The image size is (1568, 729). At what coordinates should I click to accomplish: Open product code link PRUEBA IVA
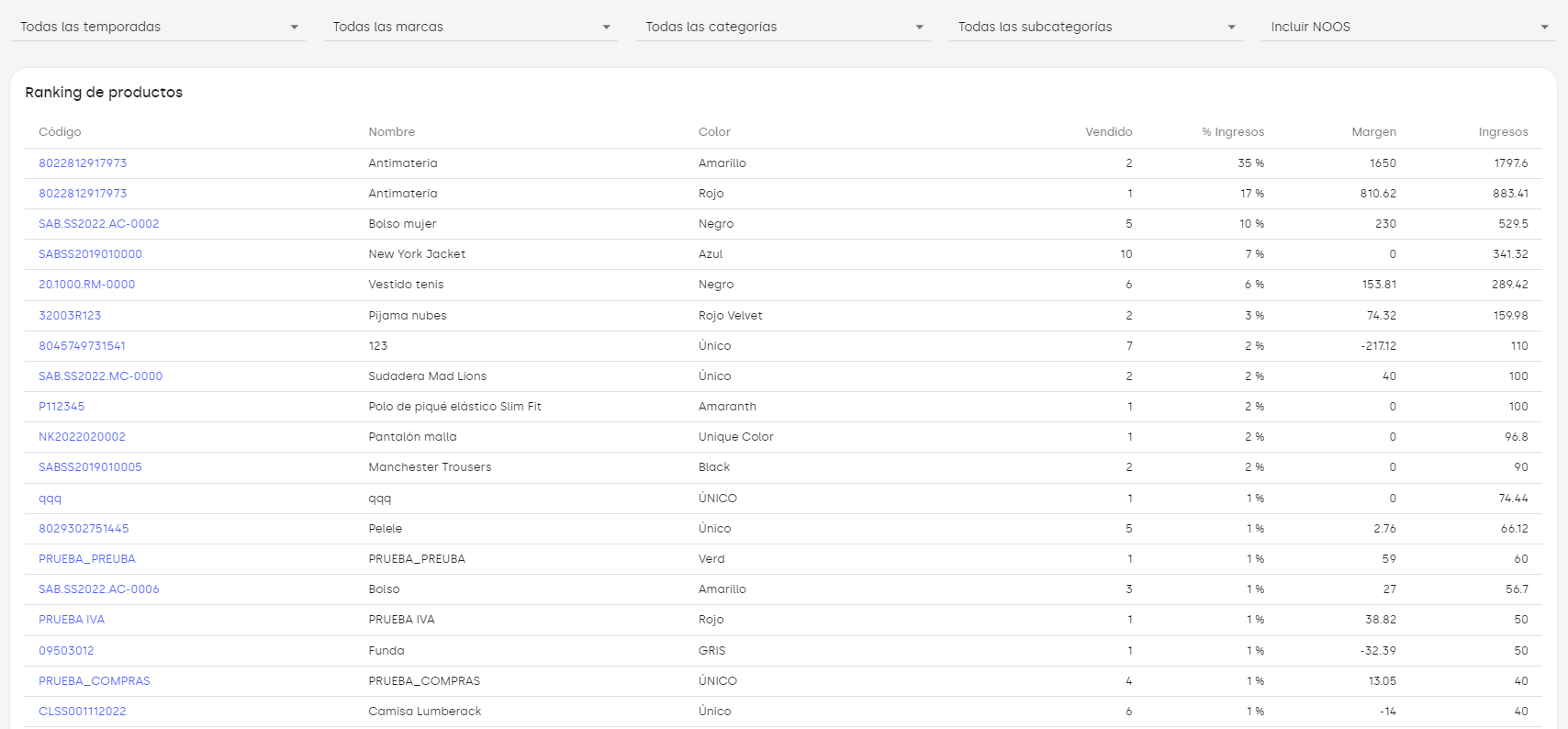point(72,619)
